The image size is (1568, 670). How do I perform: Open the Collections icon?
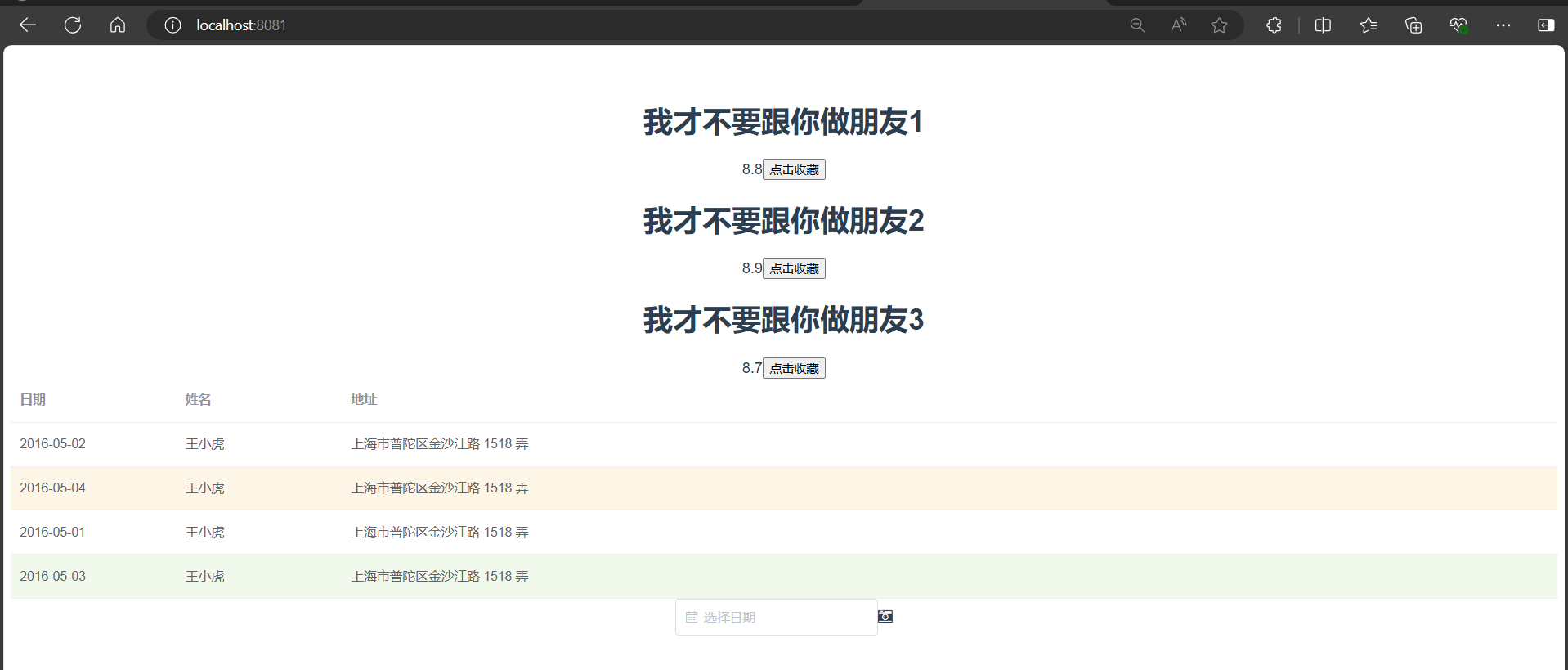[x=1413, y=25]
